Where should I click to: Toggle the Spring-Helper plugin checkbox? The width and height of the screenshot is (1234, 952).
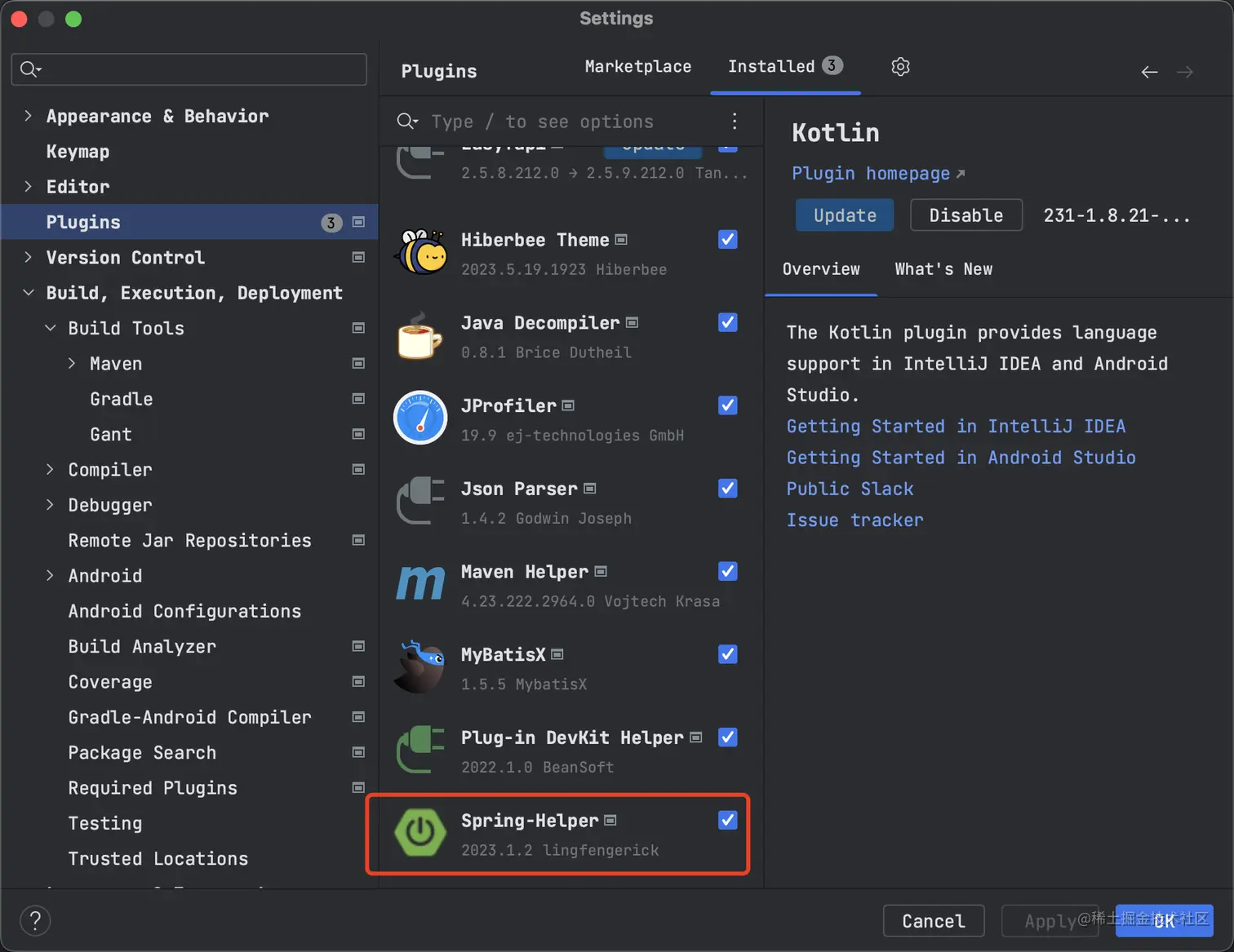click(727, 820)
